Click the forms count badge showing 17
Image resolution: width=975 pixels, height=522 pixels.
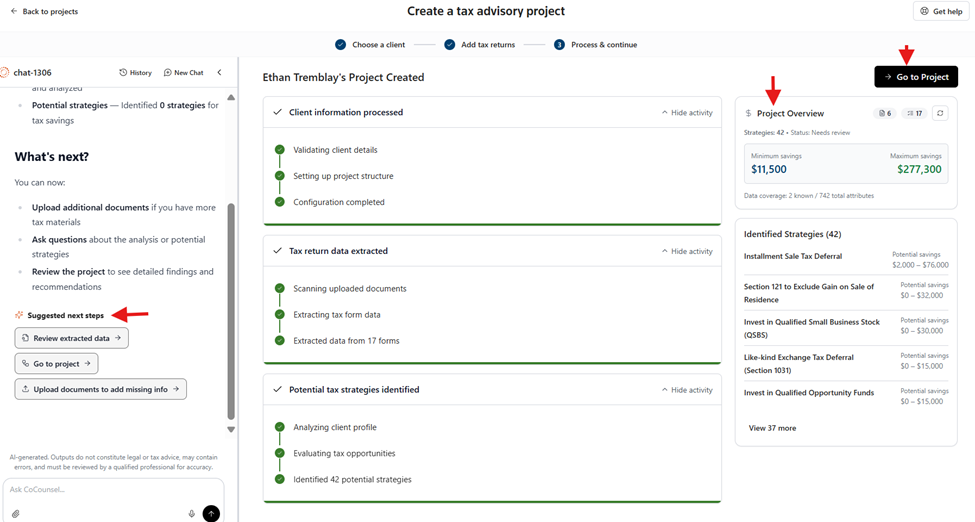tap(914, 114)
